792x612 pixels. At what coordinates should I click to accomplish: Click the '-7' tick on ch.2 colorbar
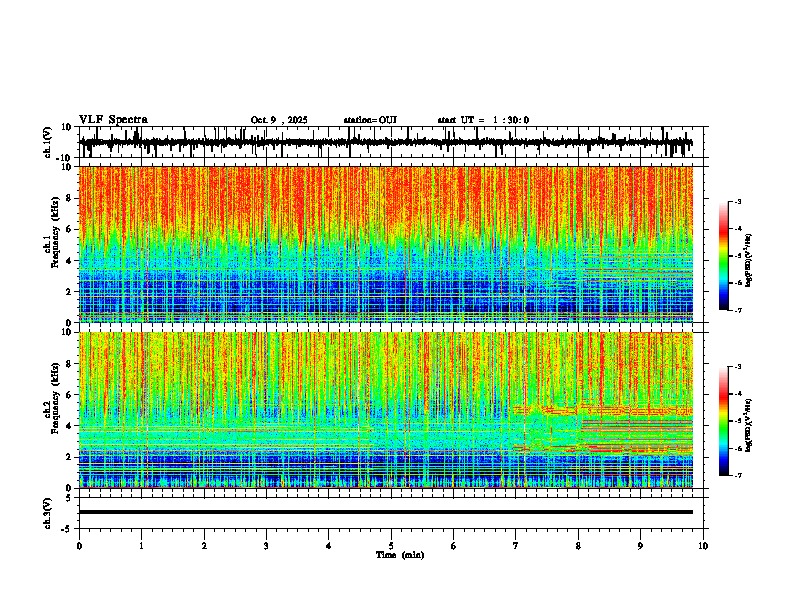737,475
